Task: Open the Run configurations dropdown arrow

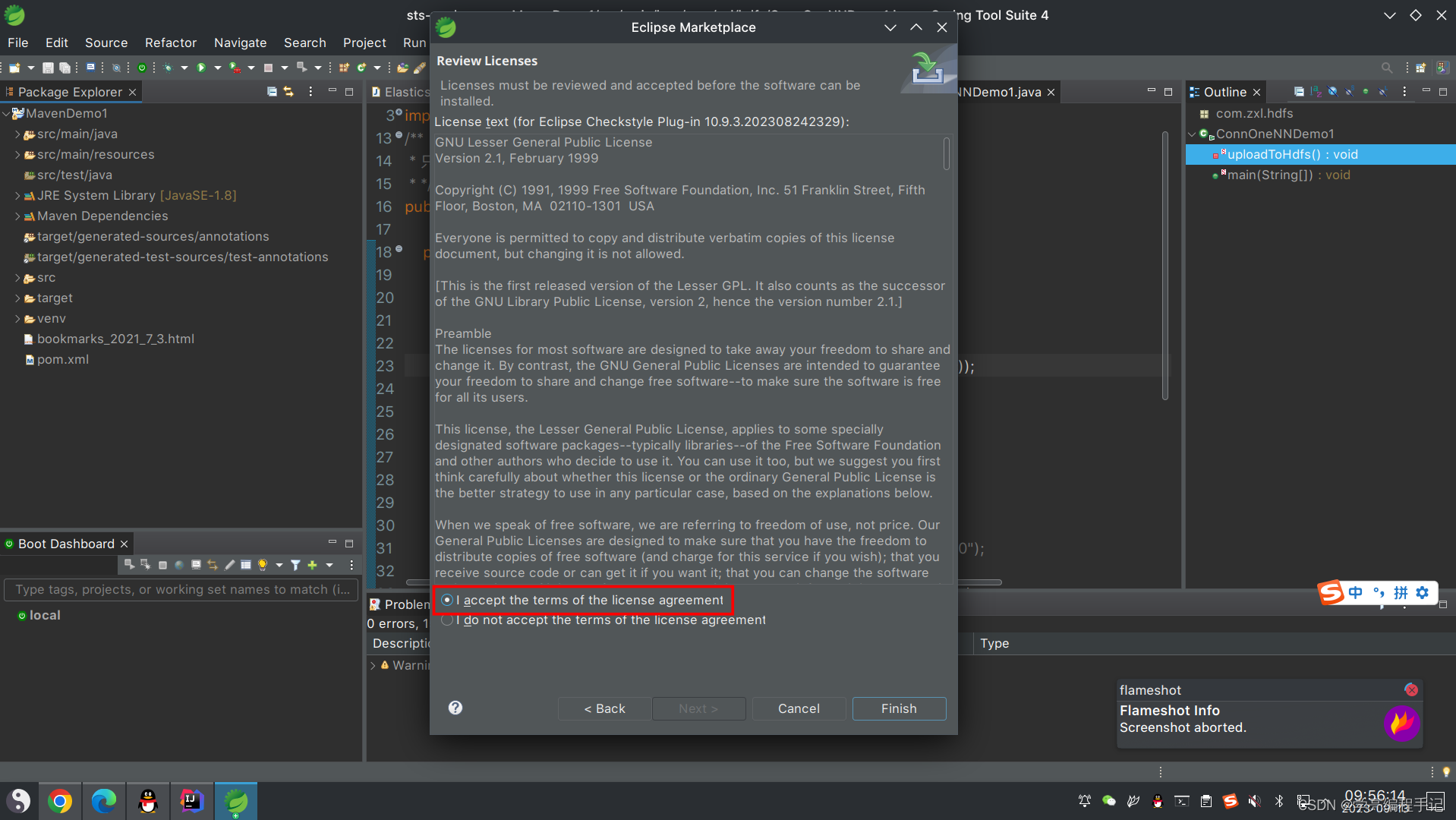Action: point(218,68)
